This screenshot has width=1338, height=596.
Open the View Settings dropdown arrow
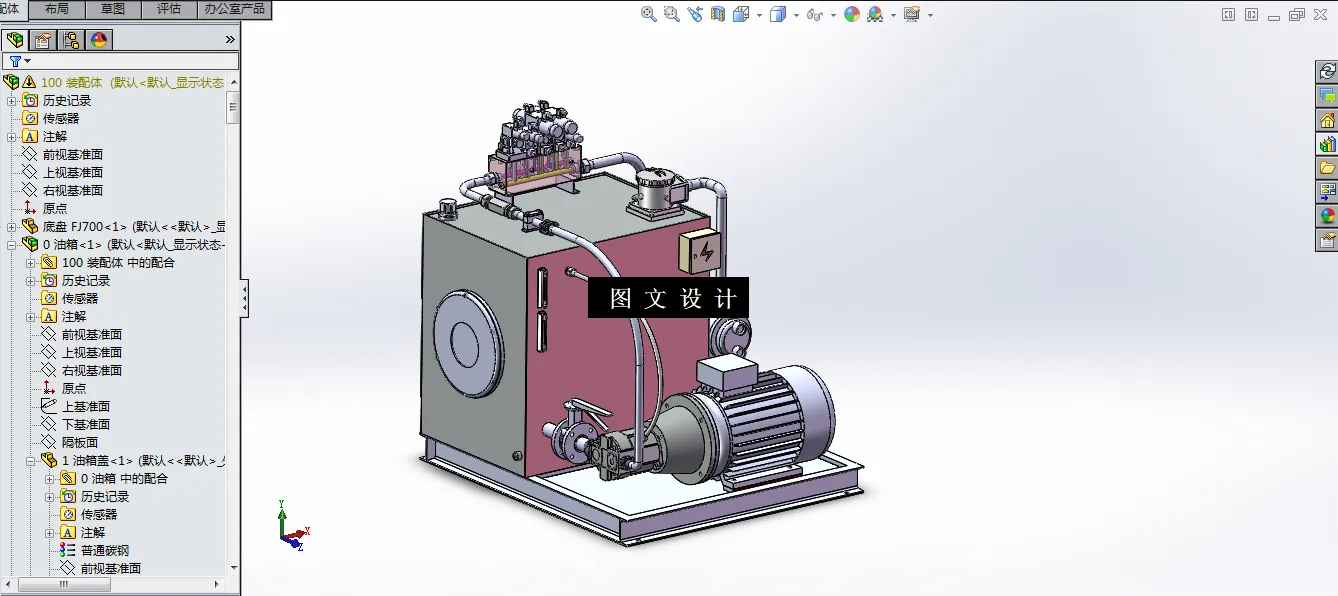click(x=930, y=15)
